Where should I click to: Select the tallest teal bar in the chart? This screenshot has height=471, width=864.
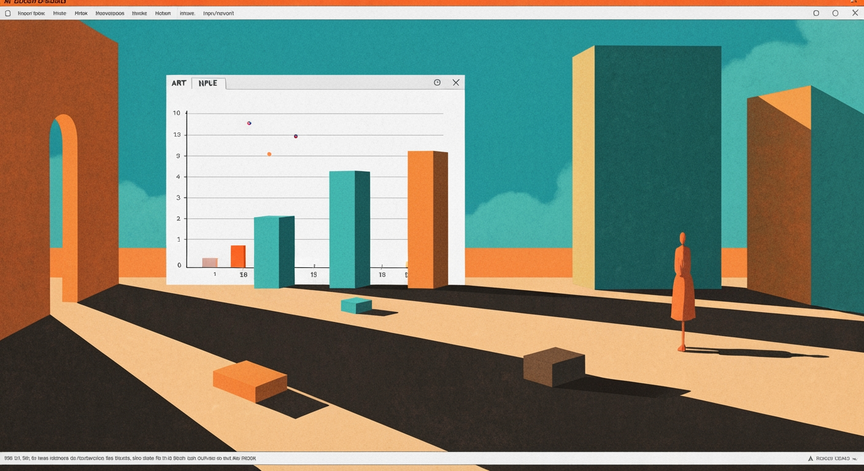[349, 229]
